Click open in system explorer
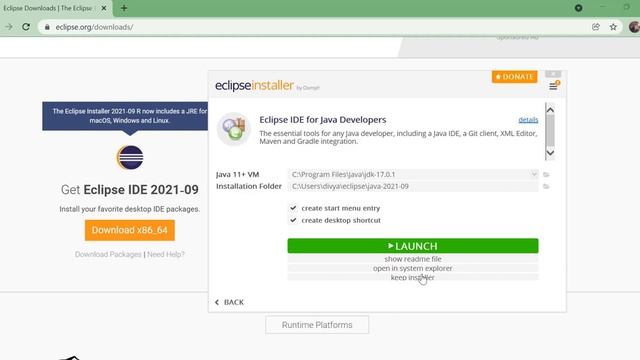This screenshot has width=640, height=360. coord(413,268)
